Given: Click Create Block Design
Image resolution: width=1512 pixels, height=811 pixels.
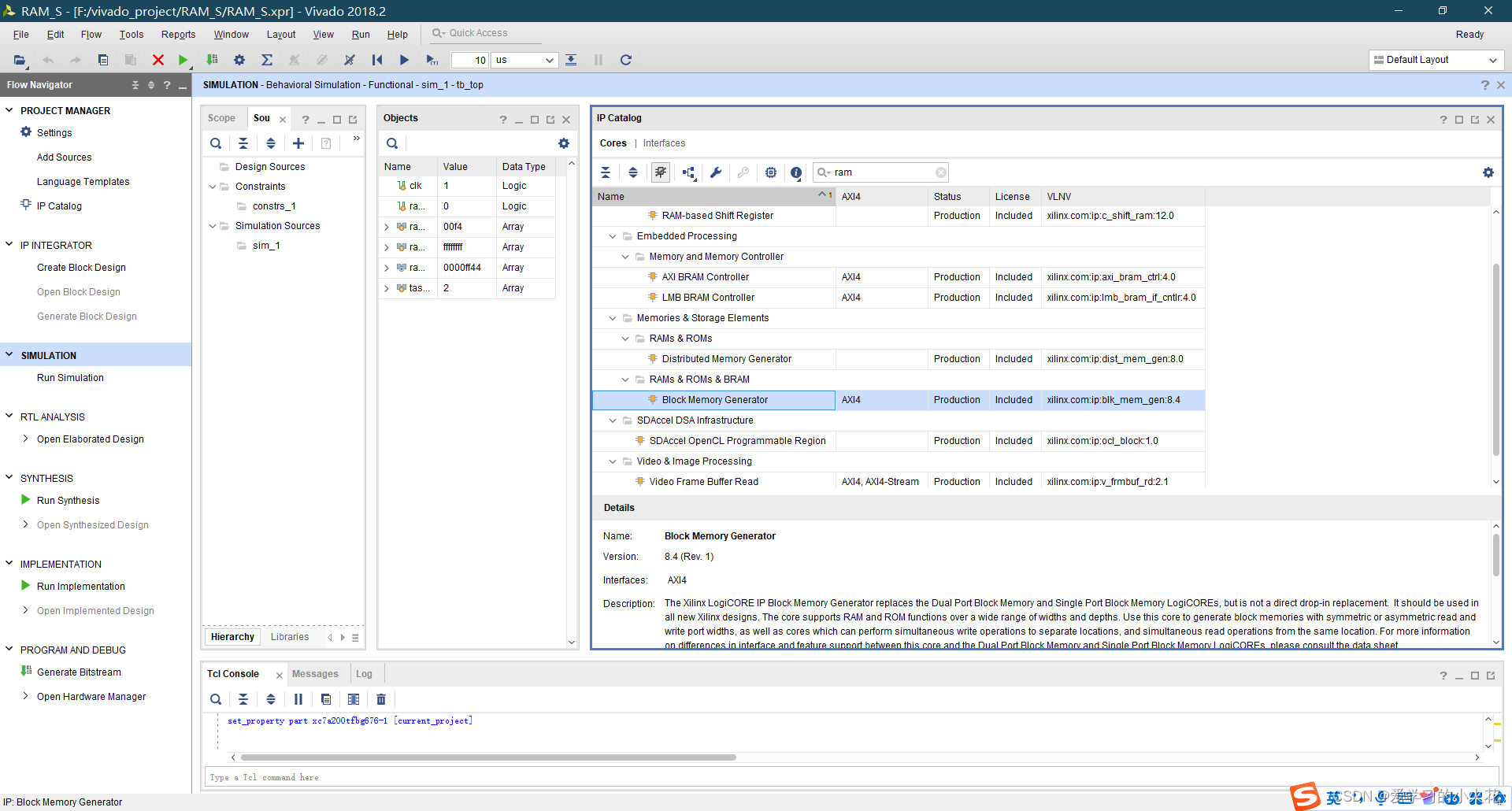Looking at the screenshot, I should click(81, 268).
